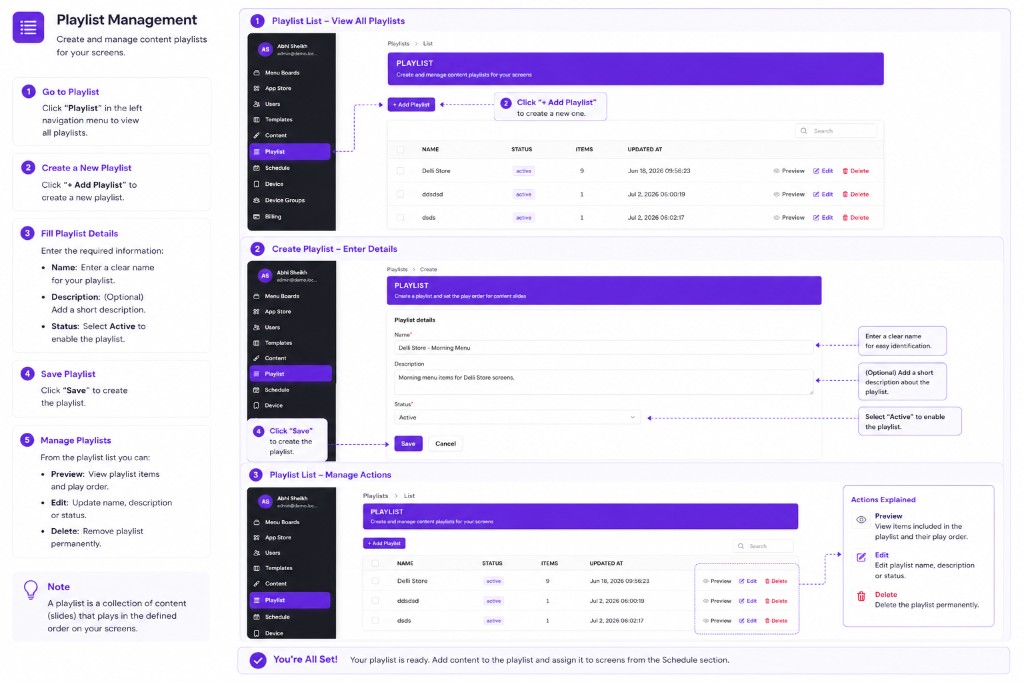Click Templates icon in Enter Details sidebar
The width and height of the screenshot is (1024, 682).
point(257,343)
